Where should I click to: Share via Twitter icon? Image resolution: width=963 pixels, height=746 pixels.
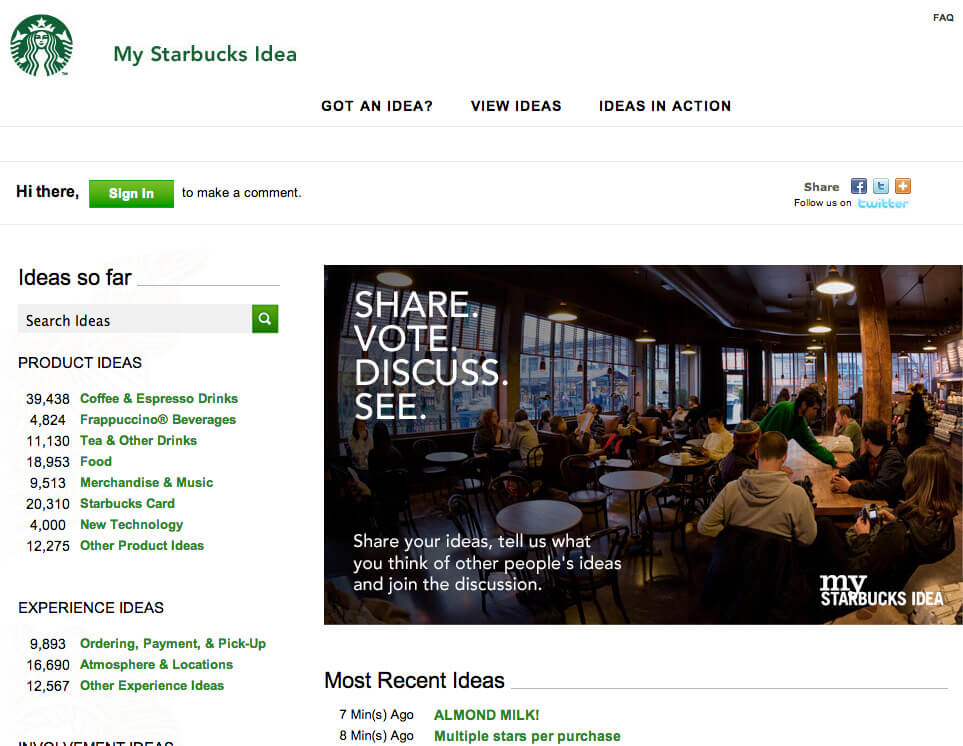(x=881, y=186)
